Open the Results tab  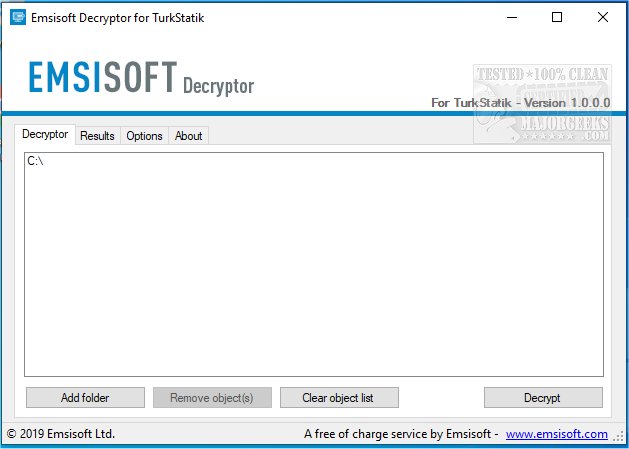coord(97,136)
